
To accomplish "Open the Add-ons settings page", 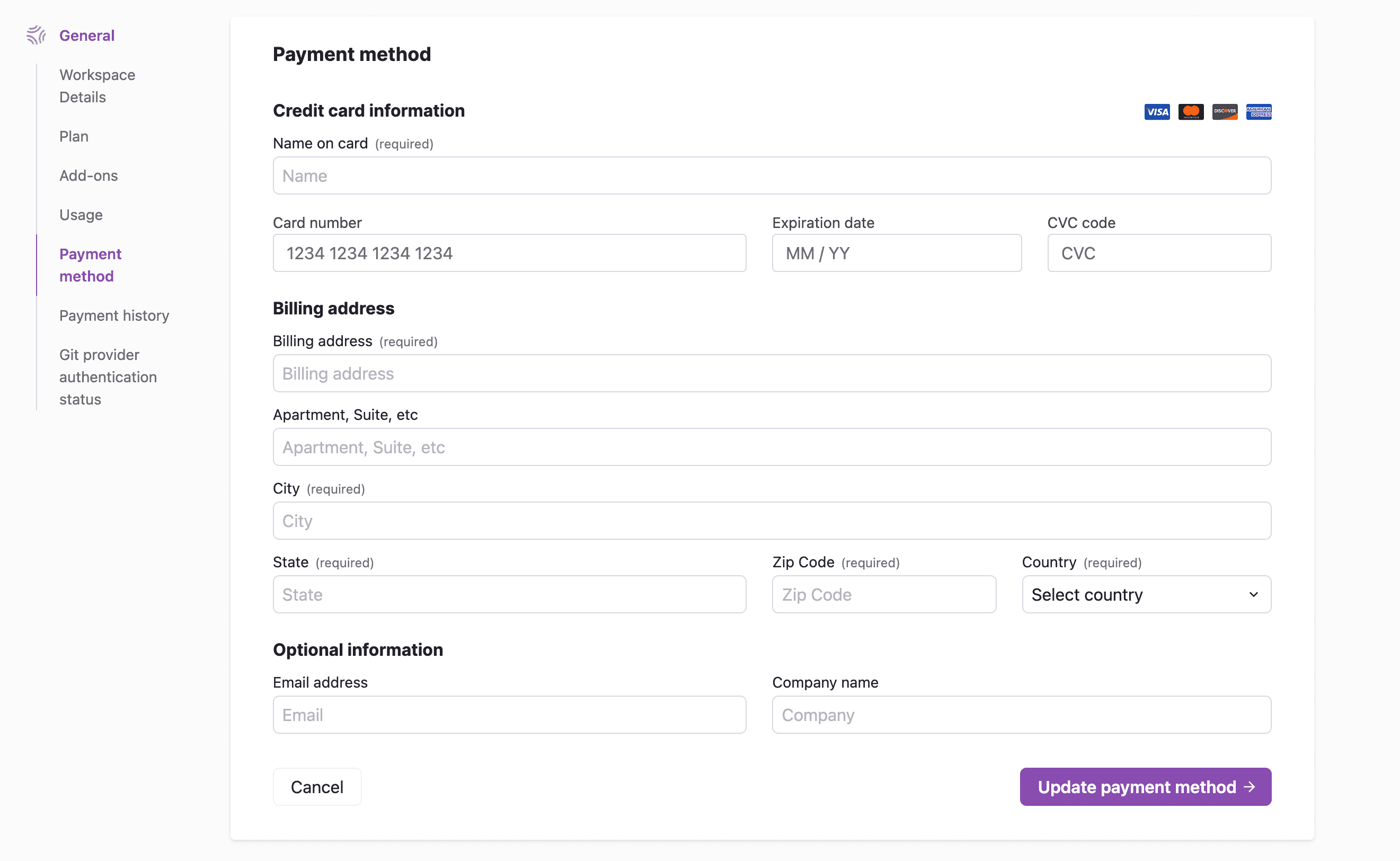I will [89, 175].
